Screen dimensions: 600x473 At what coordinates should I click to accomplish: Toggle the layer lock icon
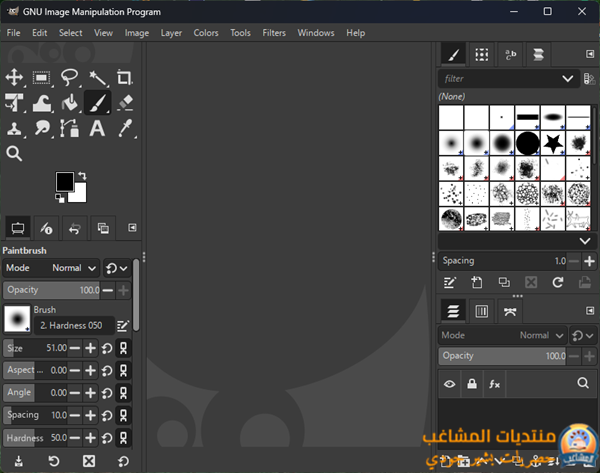471,383
